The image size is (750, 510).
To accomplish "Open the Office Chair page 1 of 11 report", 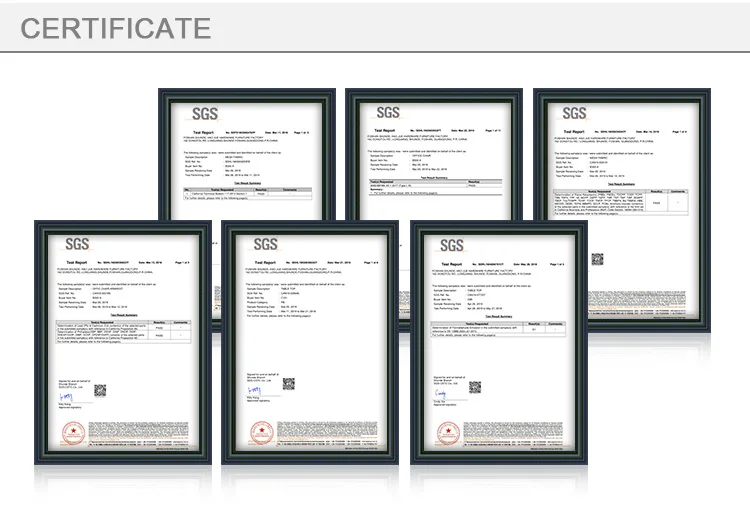I will (x=434, y=154).
